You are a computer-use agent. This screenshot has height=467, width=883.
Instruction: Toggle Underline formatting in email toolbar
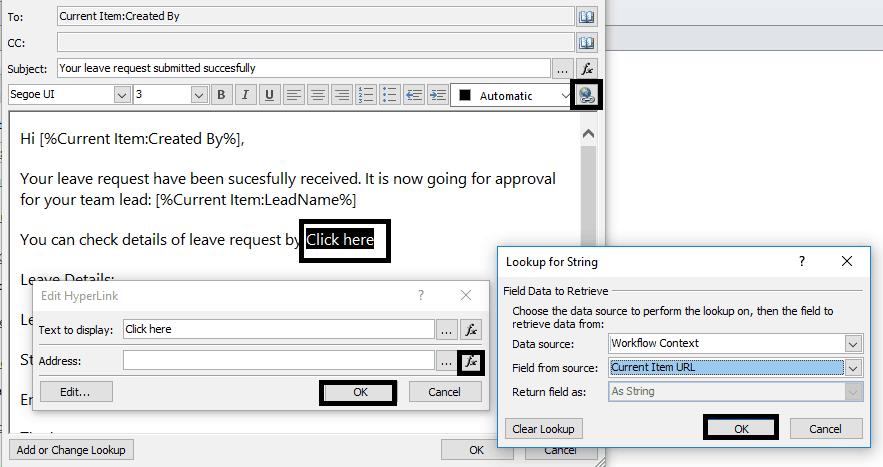click(269, 95)
